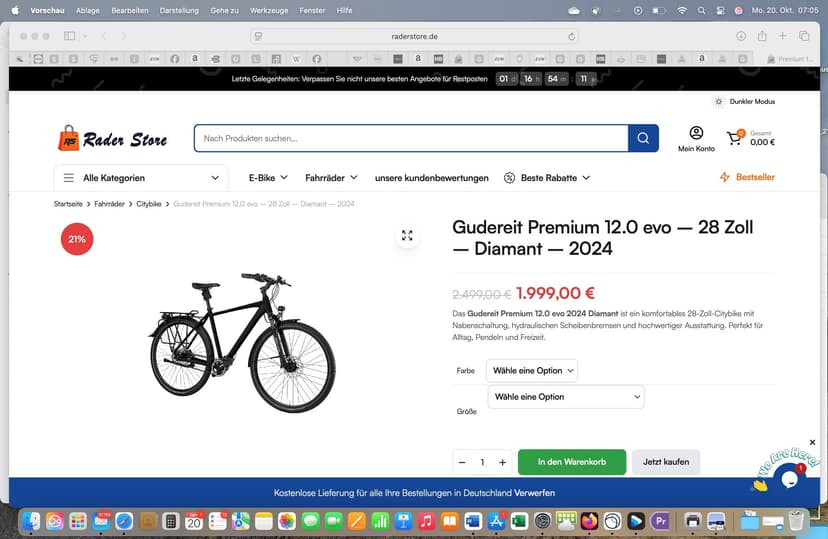Click the Jetzt kaufen button

click(666, 462)
